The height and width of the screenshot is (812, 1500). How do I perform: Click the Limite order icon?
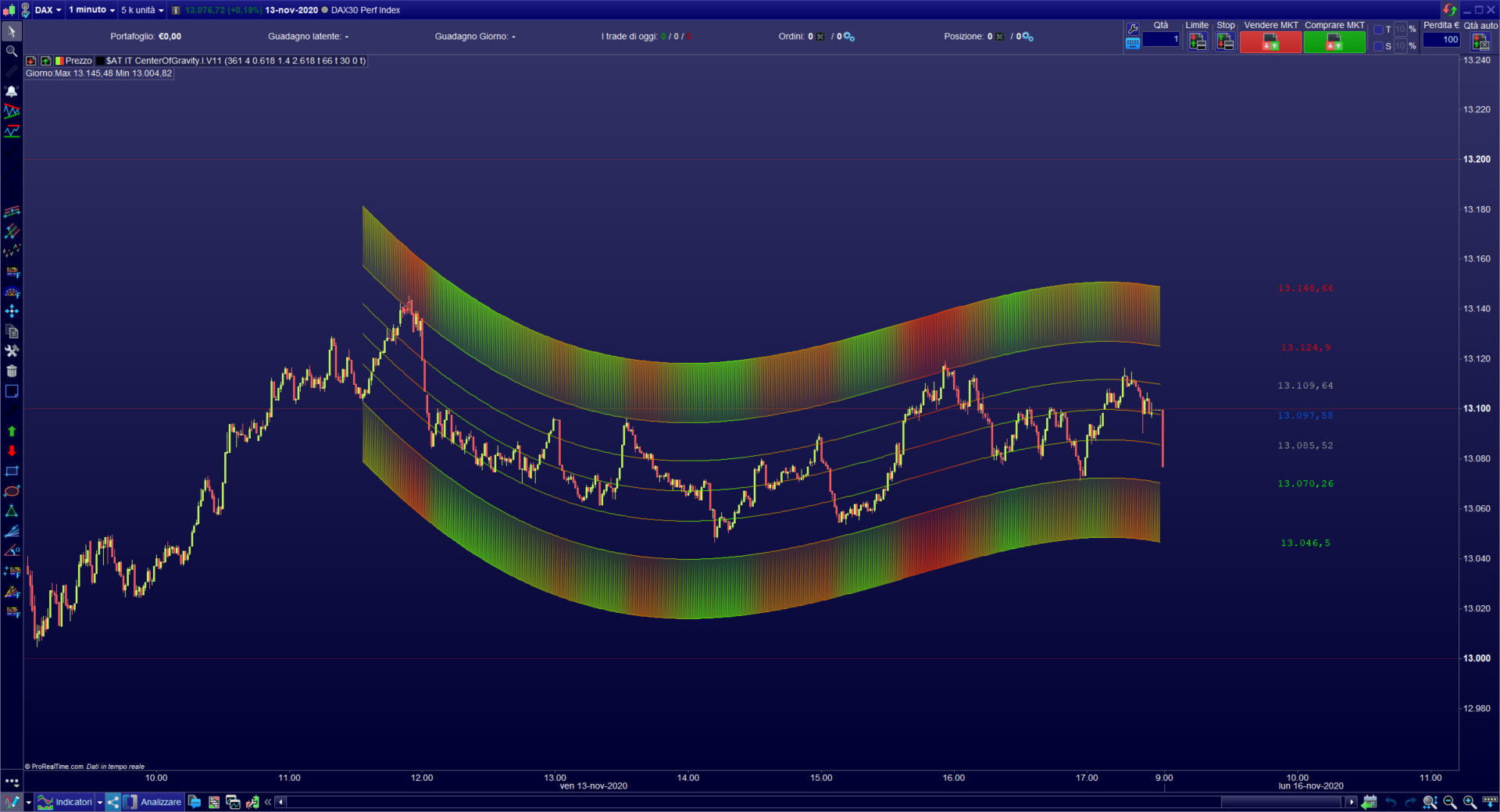point(1197,42)
